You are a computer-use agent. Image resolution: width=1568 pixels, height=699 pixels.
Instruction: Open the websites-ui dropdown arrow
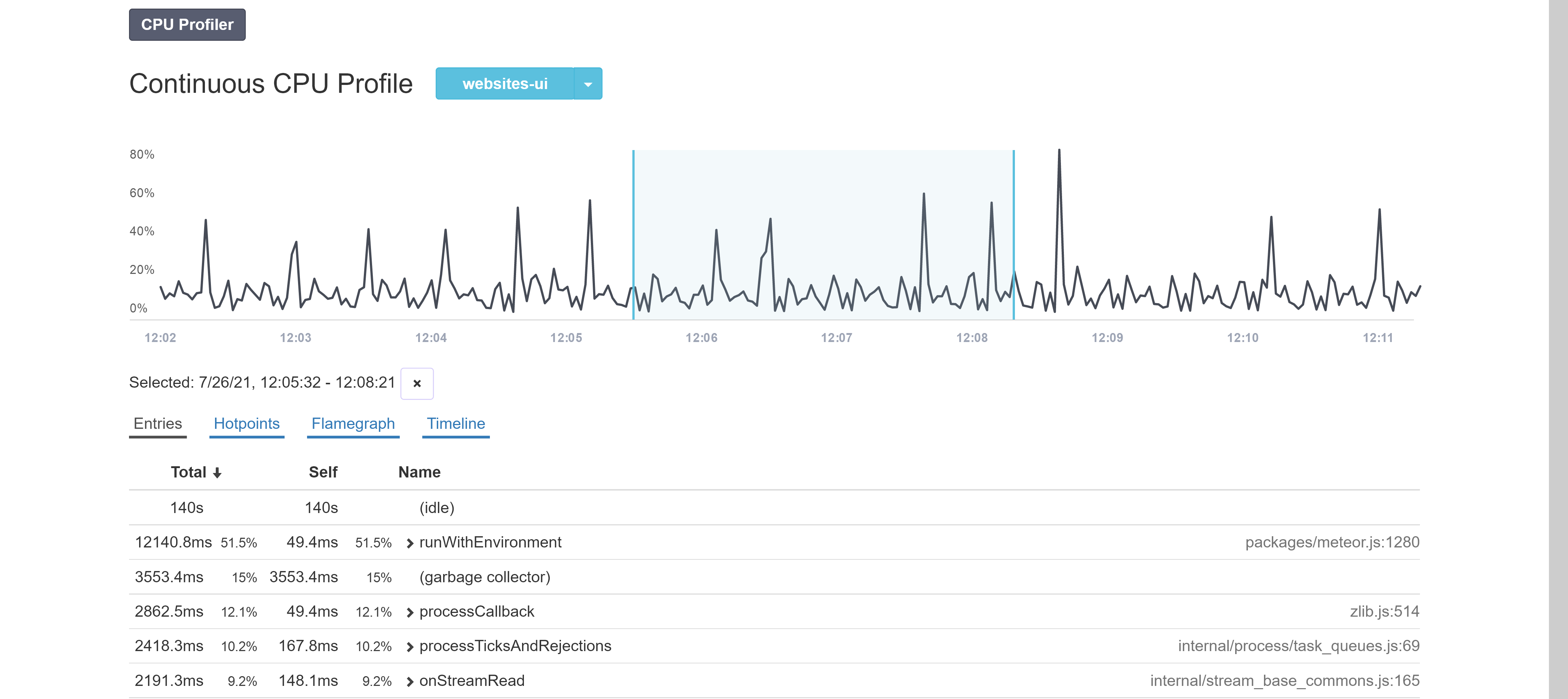click(588, 84)
